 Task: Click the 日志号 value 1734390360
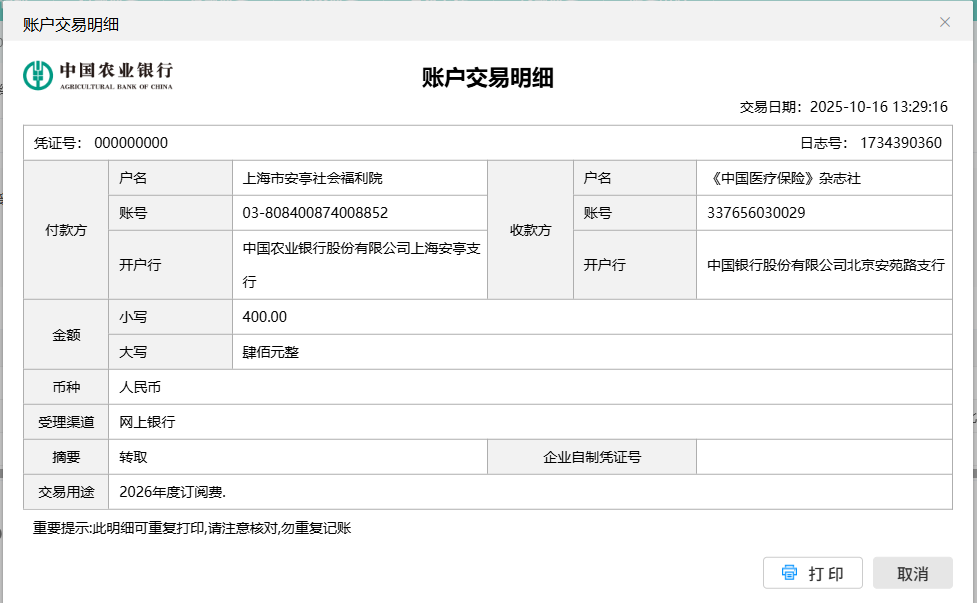900,143
